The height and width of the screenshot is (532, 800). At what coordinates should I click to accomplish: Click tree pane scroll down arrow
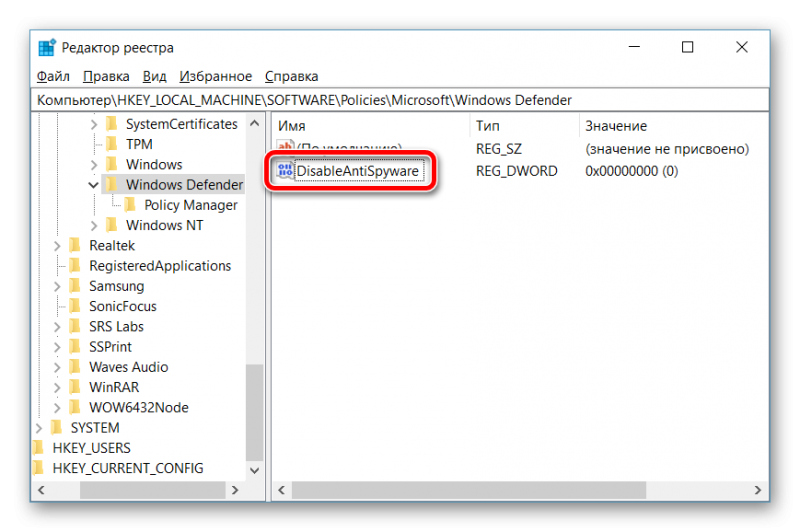point(255,470)
